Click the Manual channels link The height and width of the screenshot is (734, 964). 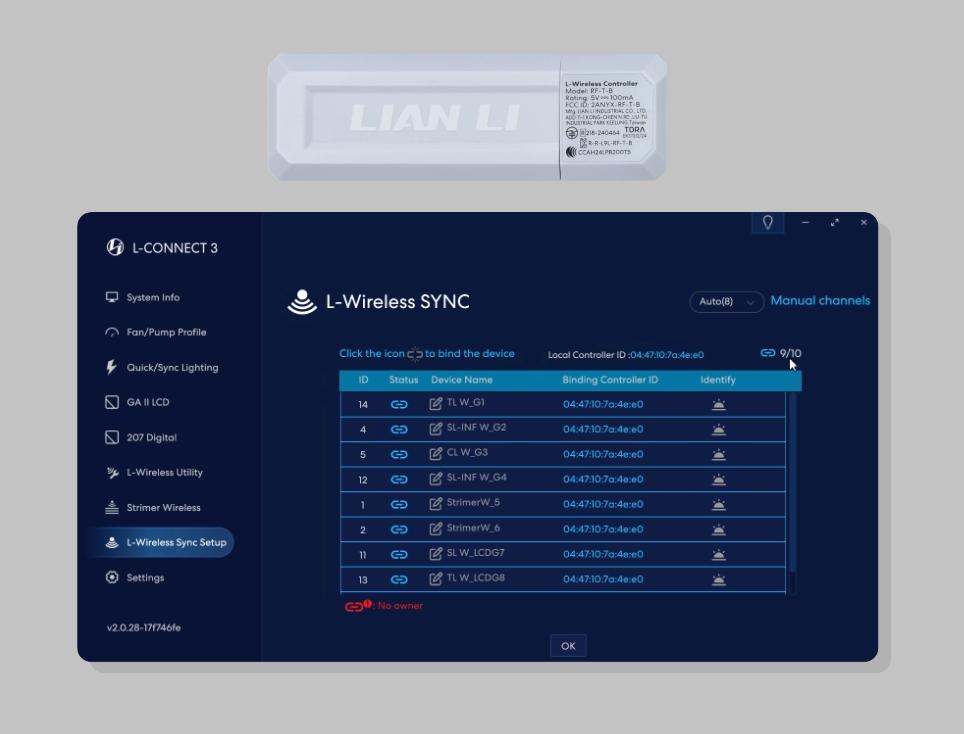tap(820, 301)
